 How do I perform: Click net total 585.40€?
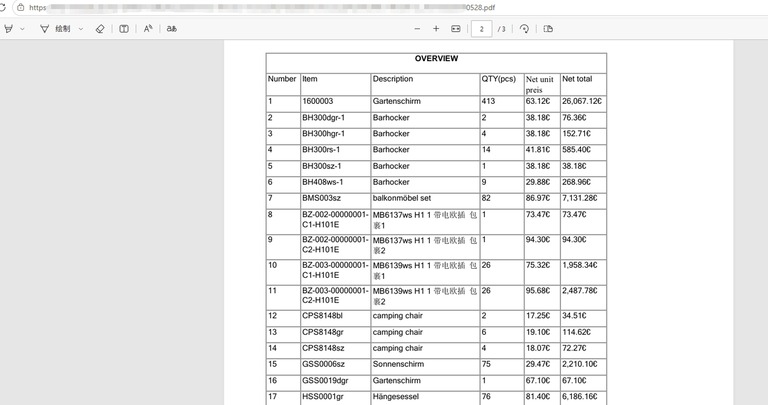click(x=576, y=150)
